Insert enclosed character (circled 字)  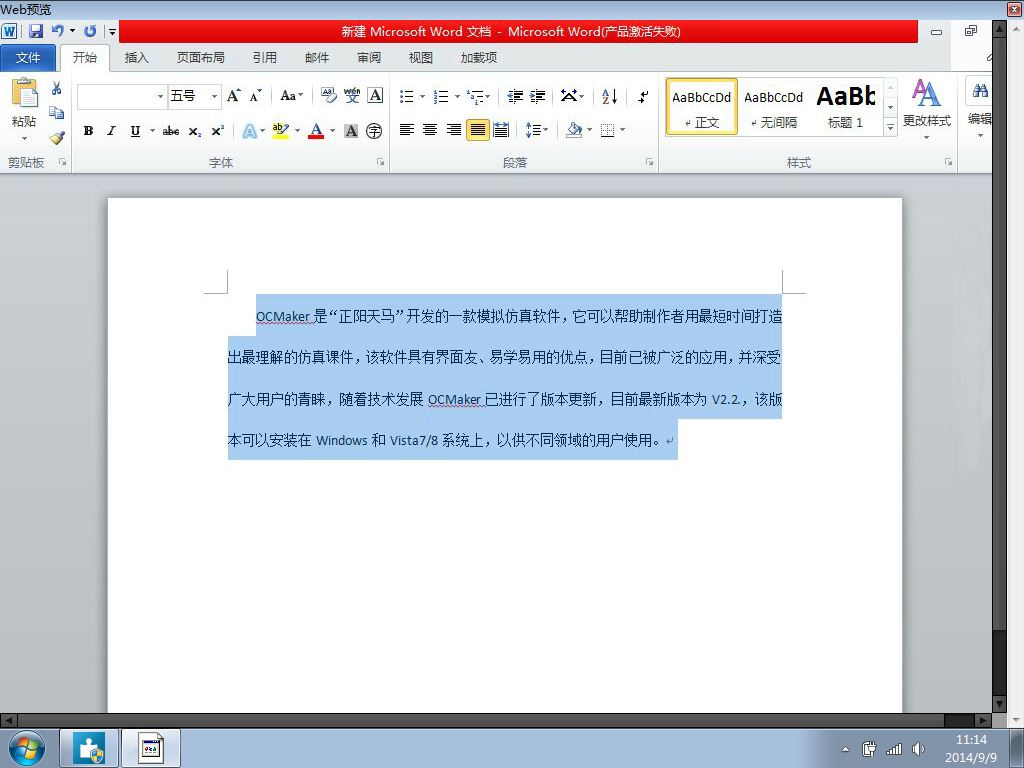click(374, 131)
